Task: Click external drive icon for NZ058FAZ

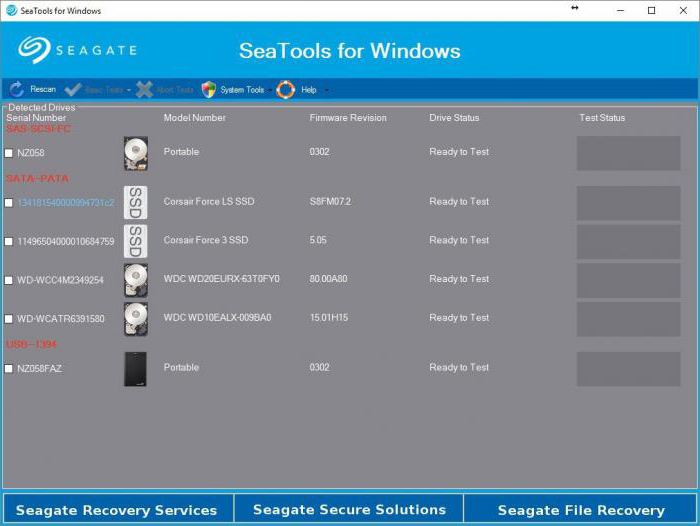Action: click(135, 369)
